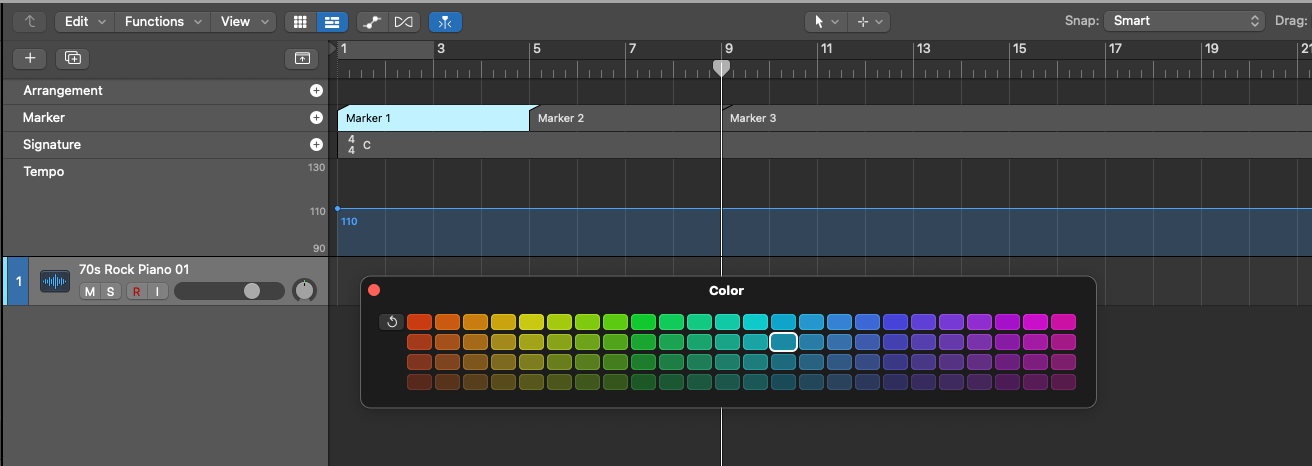Click the tempo point at bar 1
1312x466 pixels.
[x=337, y=208]
